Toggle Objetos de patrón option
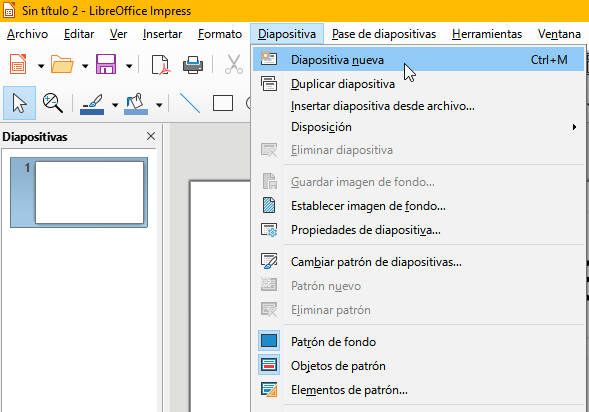Viewport: 589px width, 412px height. point(418,366)
